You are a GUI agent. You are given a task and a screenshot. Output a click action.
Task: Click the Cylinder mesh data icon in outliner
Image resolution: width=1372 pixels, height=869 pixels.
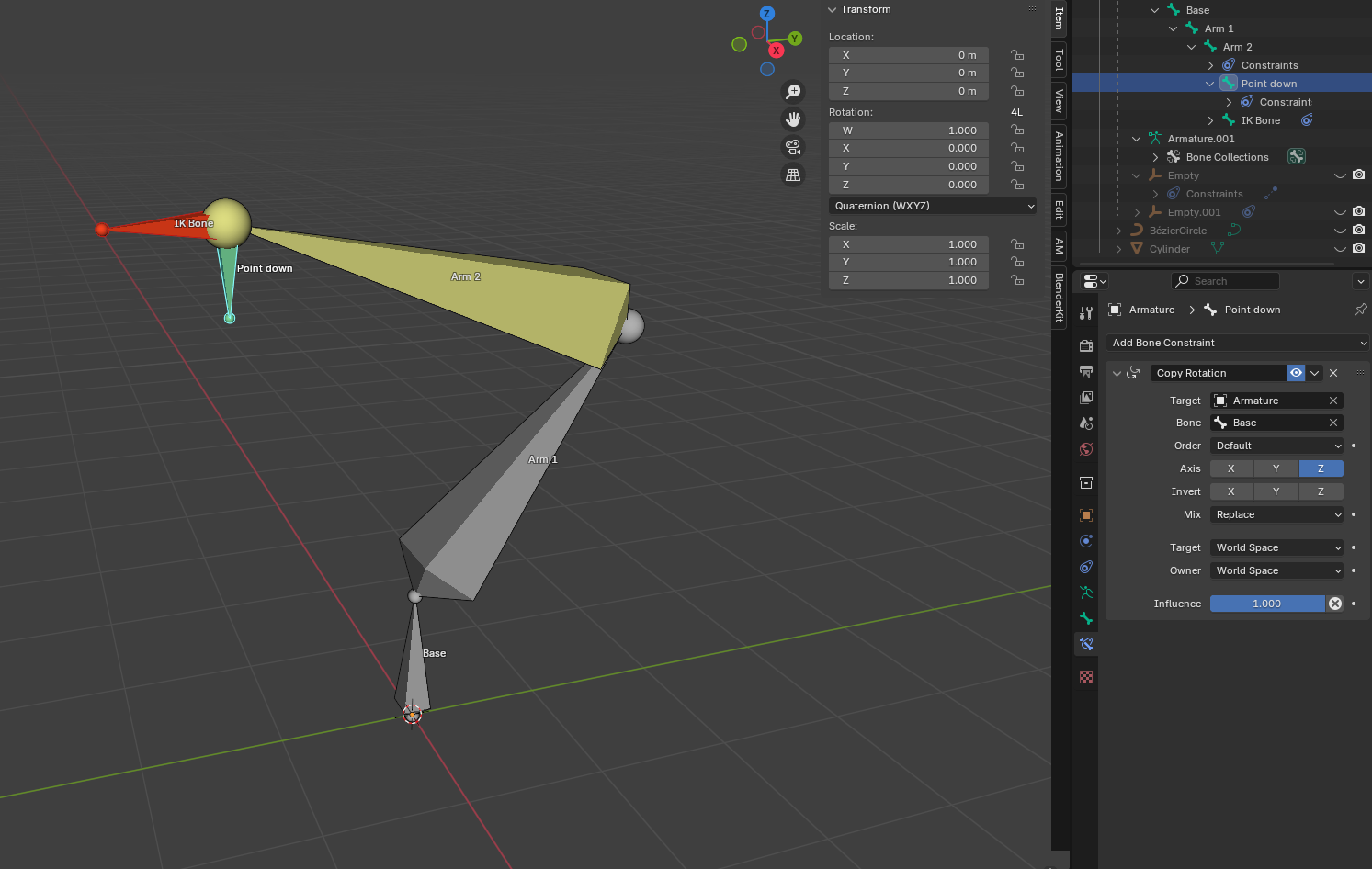[1218, 249]
